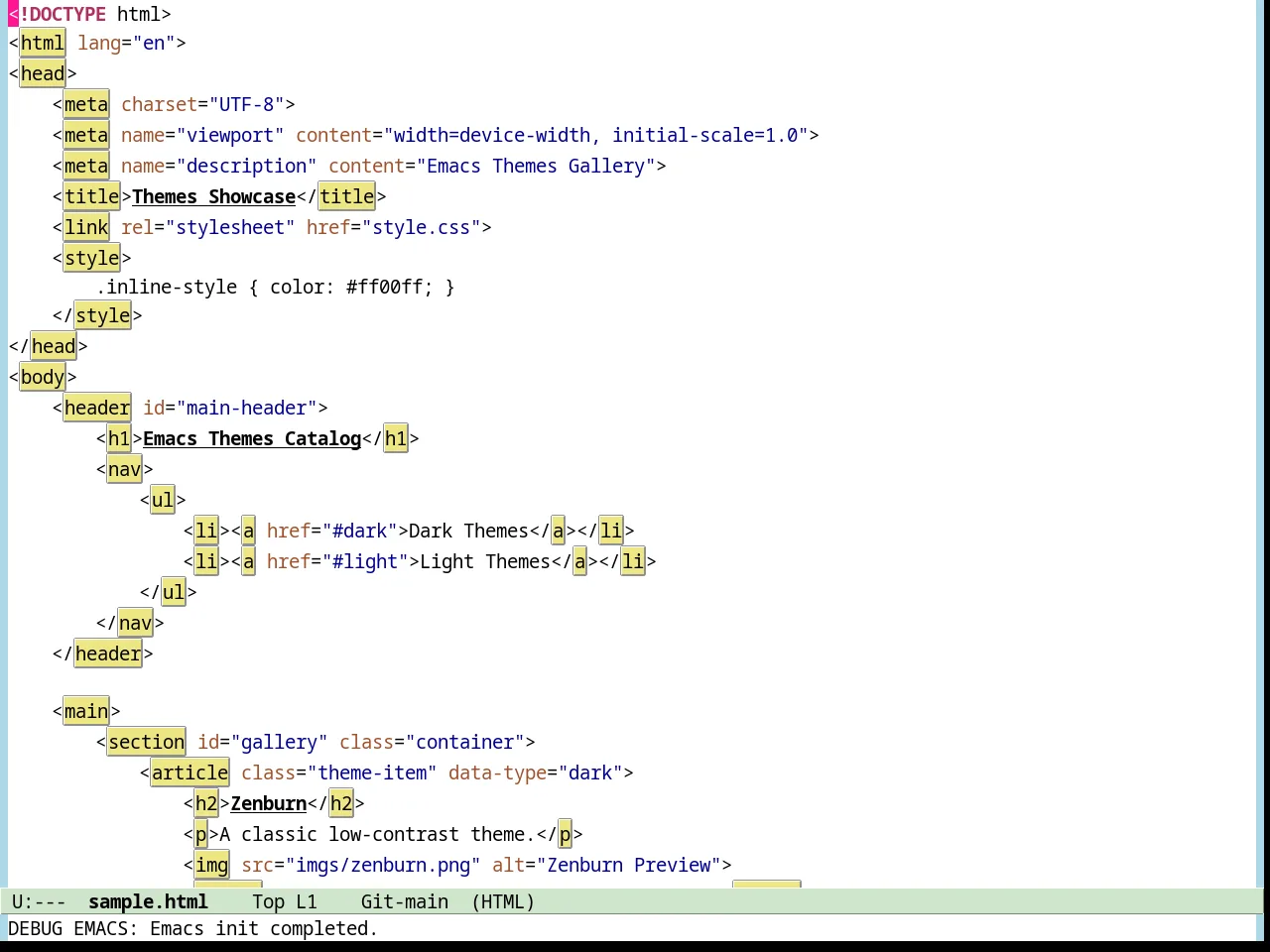This screenshot has height=952, width=1270.
Task: Click the "description" name attribute value
Action: point(246,166)
